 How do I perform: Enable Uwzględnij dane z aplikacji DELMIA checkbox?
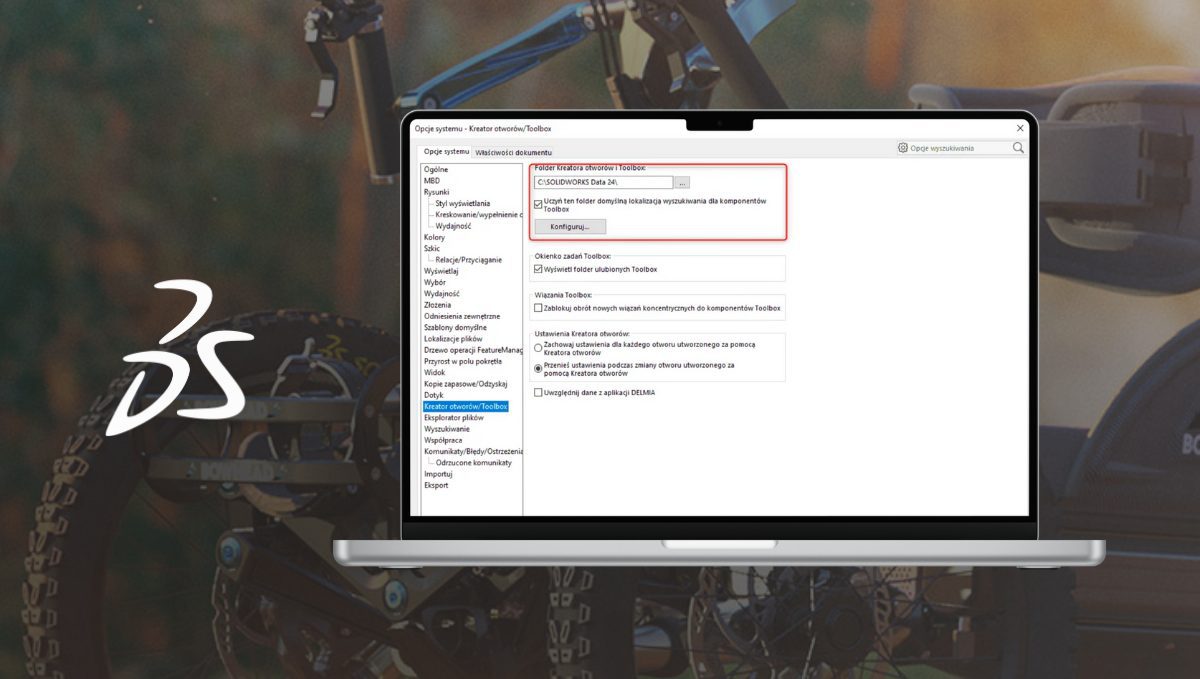(x=538, y=393)
